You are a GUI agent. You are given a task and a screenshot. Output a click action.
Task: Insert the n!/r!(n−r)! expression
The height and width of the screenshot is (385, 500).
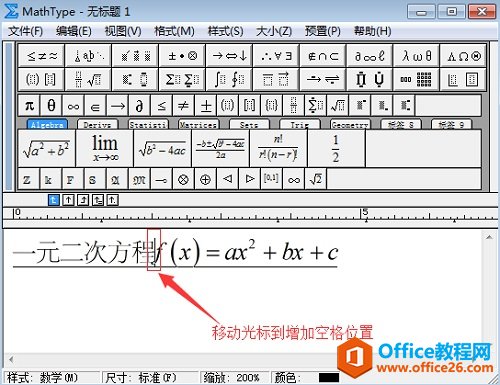click(x=279, y=149)
